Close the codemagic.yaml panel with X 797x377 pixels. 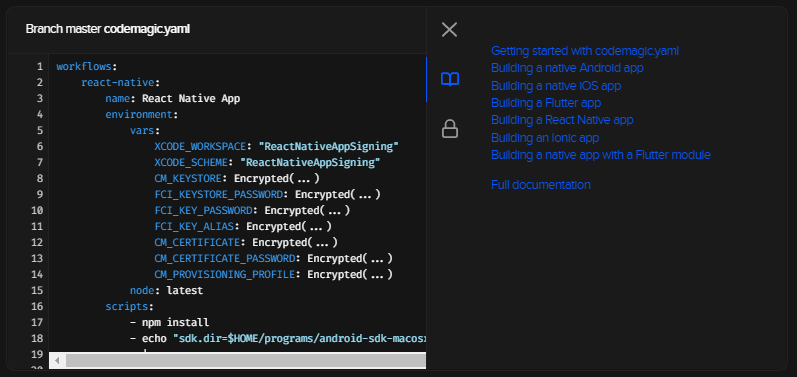[x=449, y=29]
